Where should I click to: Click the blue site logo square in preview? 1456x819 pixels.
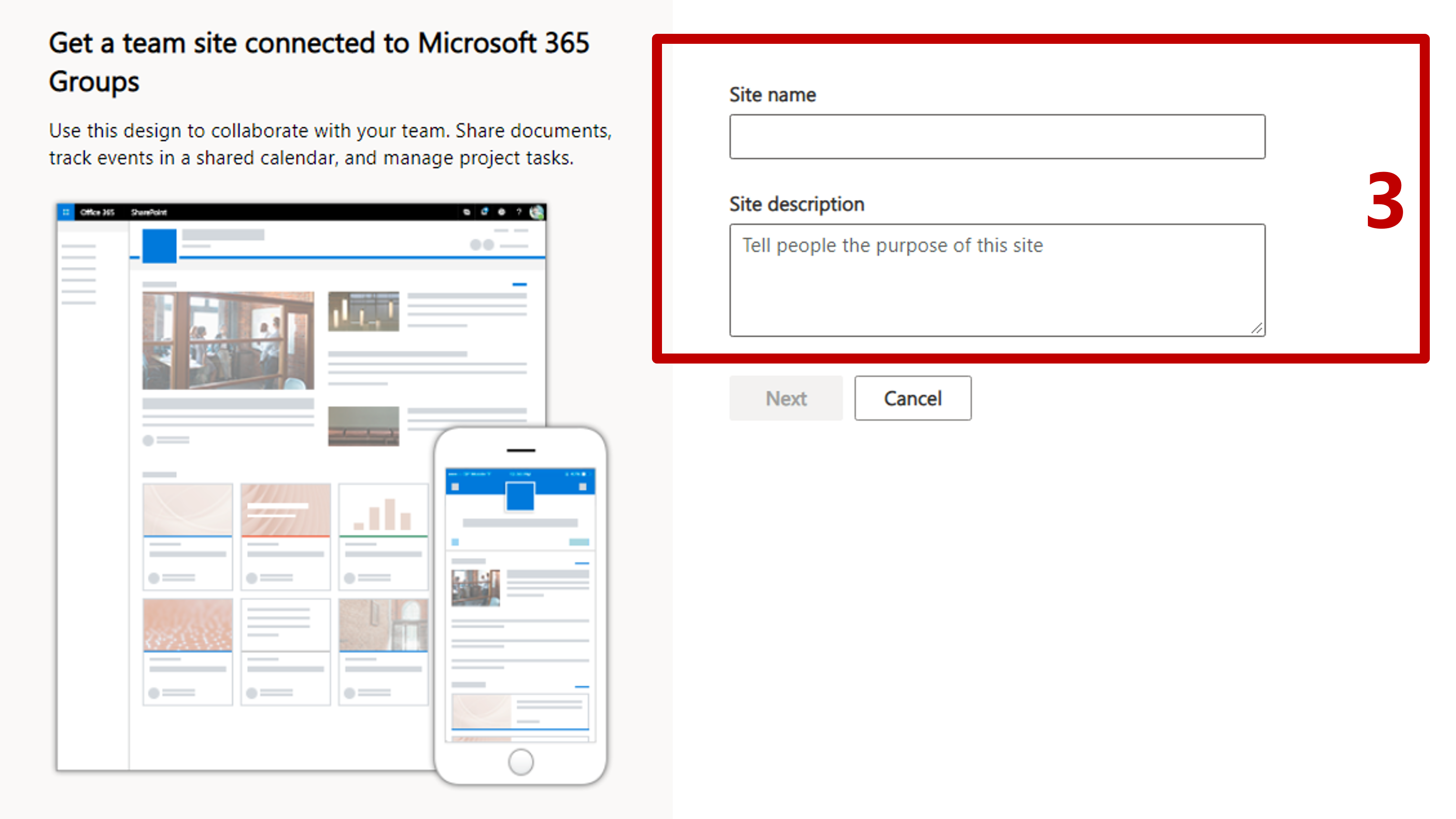(159, 246)
